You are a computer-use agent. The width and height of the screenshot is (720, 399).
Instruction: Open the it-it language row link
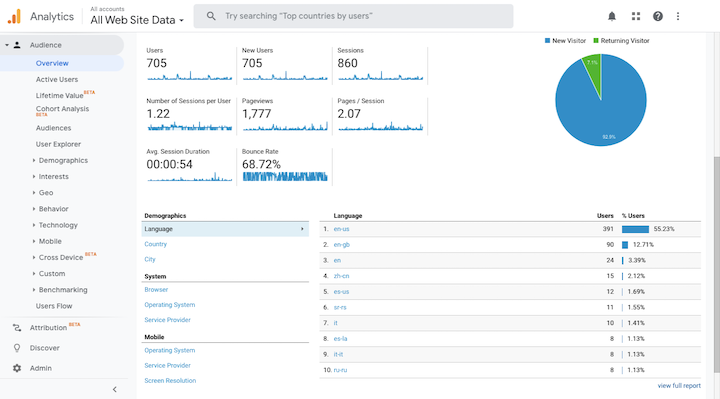pyautogui.click(x=338, y=354)
